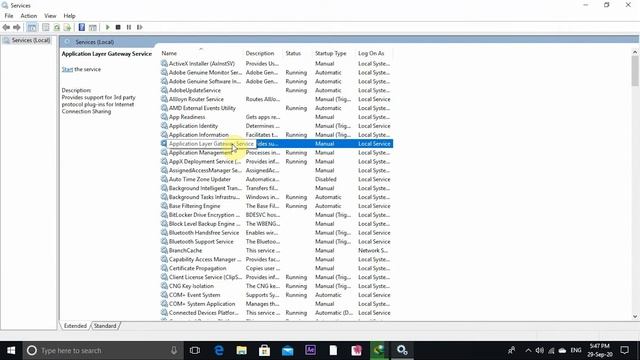Open Adobe After Effects from the taskbar
The image size is (640, 360).
[310, 351]
